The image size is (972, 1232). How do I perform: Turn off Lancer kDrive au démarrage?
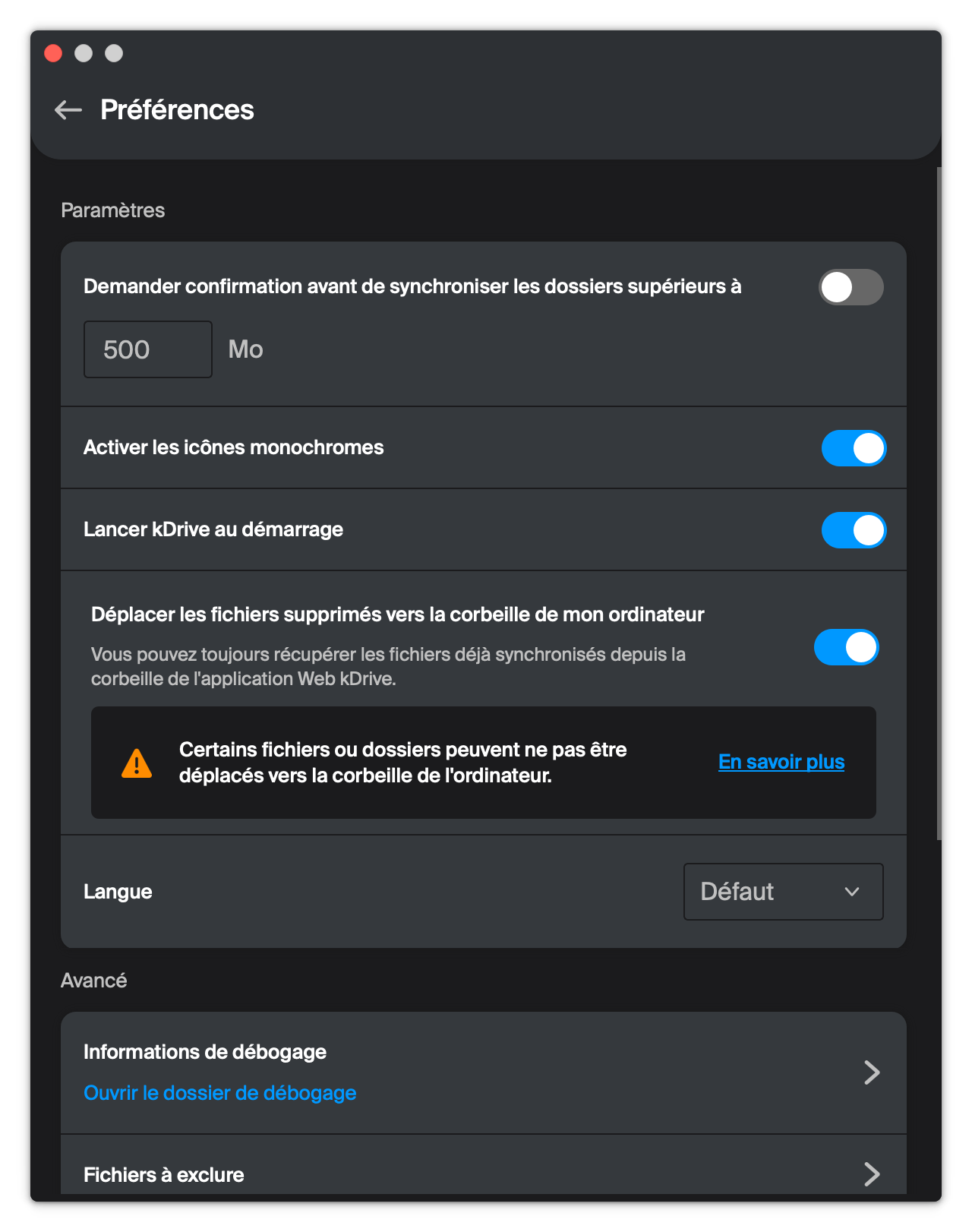(854, 530)
